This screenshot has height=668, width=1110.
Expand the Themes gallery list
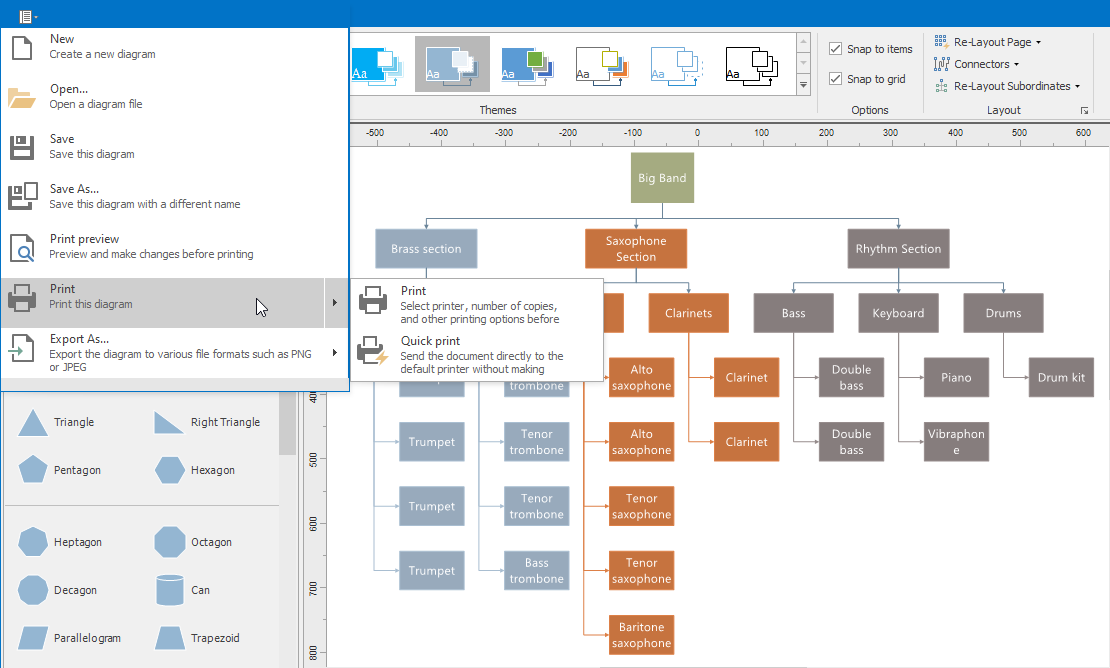pyautogui.click(x=803, y=87)
